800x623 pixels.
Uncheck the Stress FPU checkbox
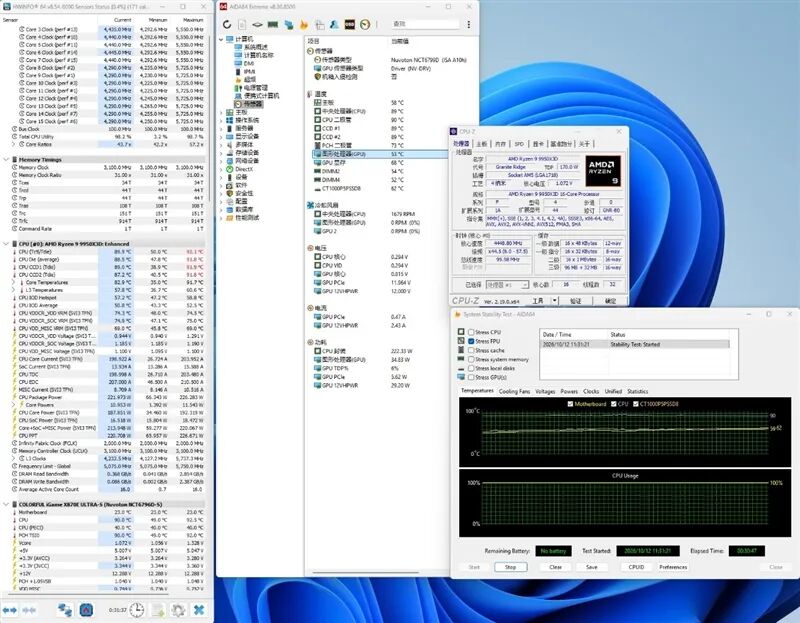pyautogui.click(x=471, y=341)
